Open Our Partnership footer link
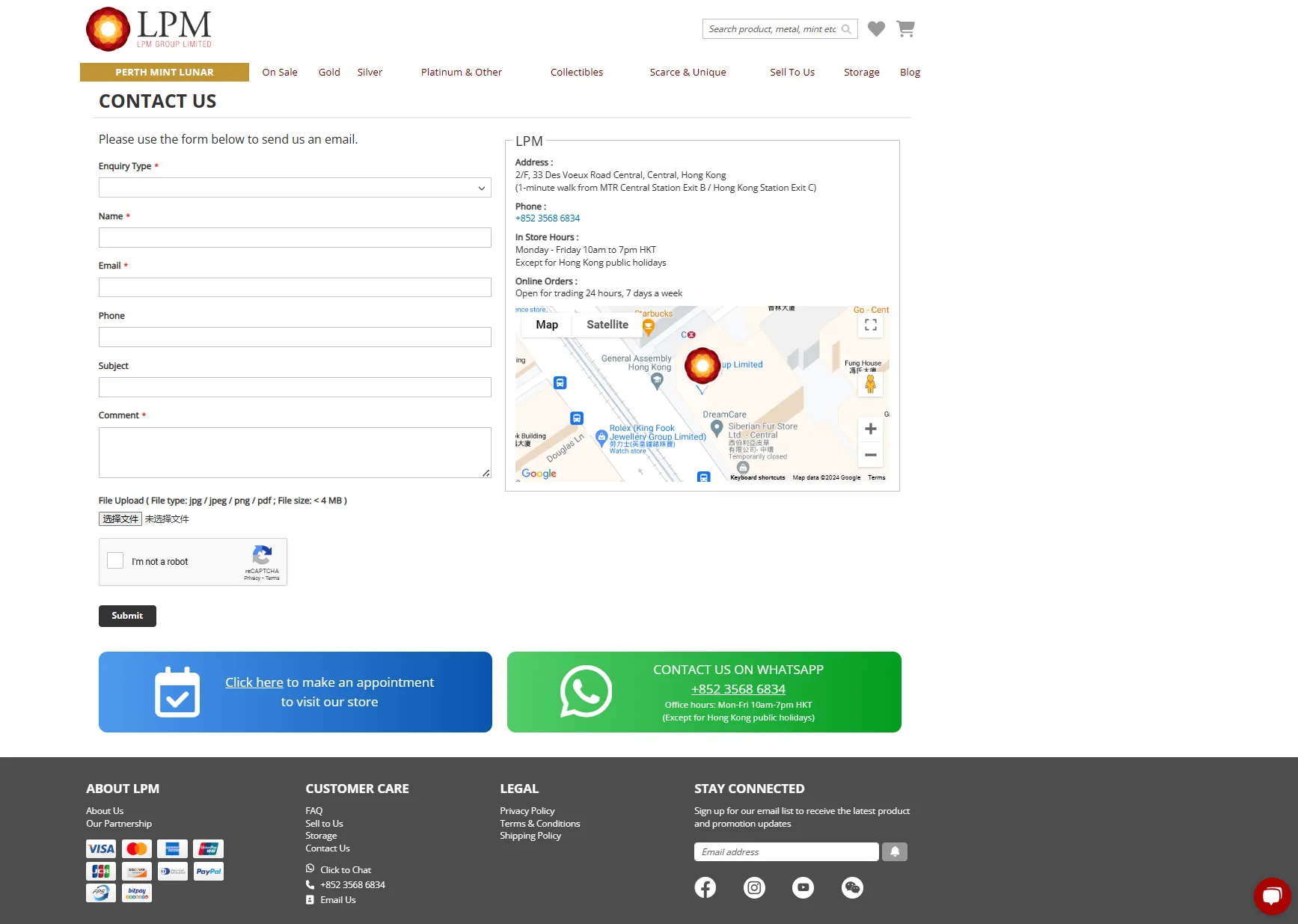1298x924 pixels. [x=119, y=824]
